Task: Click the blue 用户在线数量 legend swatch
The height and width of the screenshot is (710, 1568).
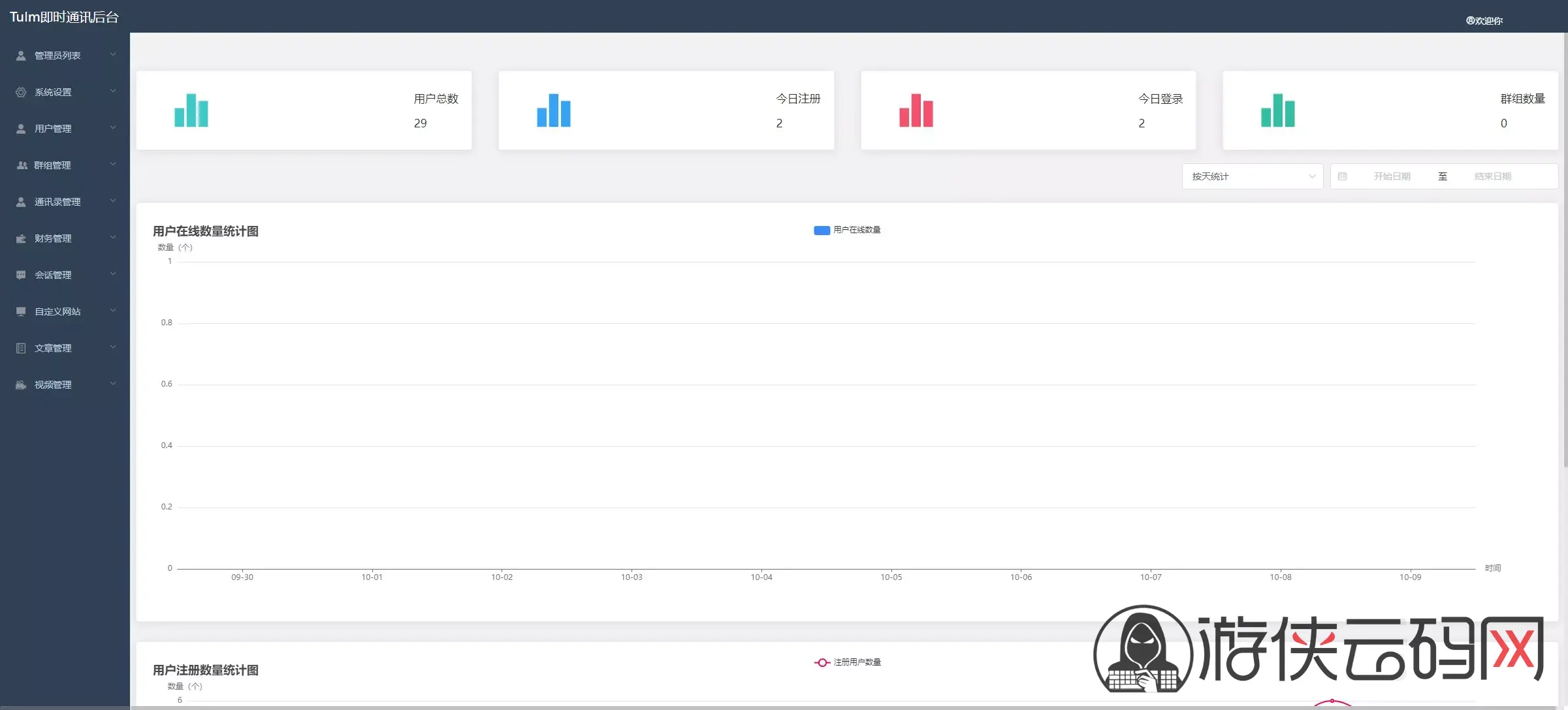Action: tap(822, 230)
